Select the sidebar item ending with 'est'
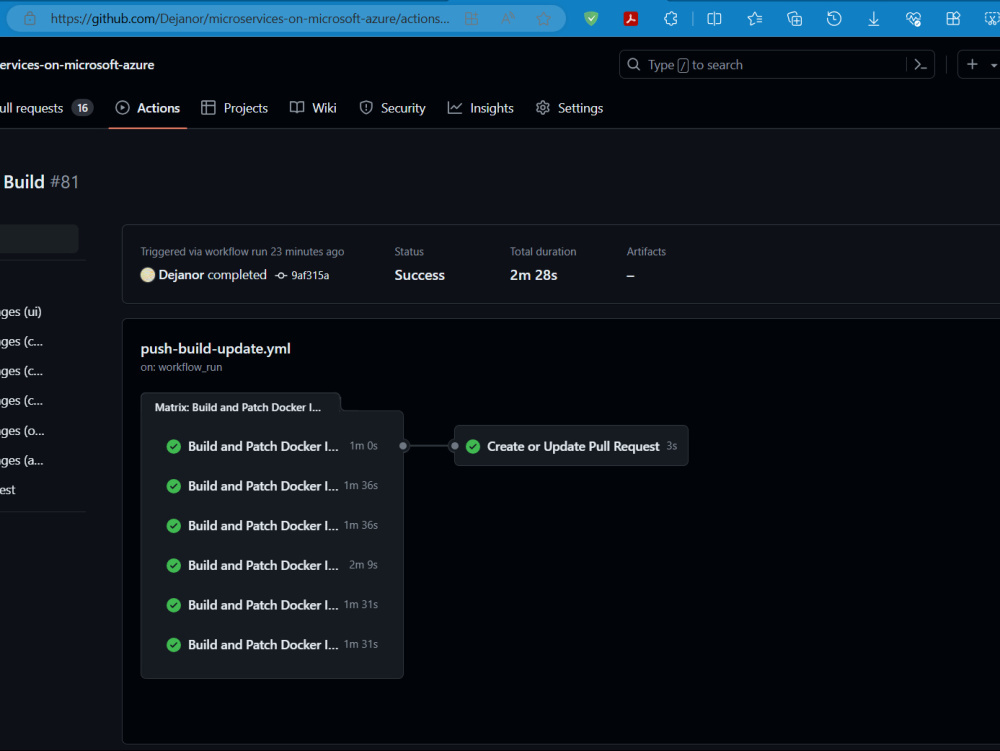 click(x=8, y=490)
